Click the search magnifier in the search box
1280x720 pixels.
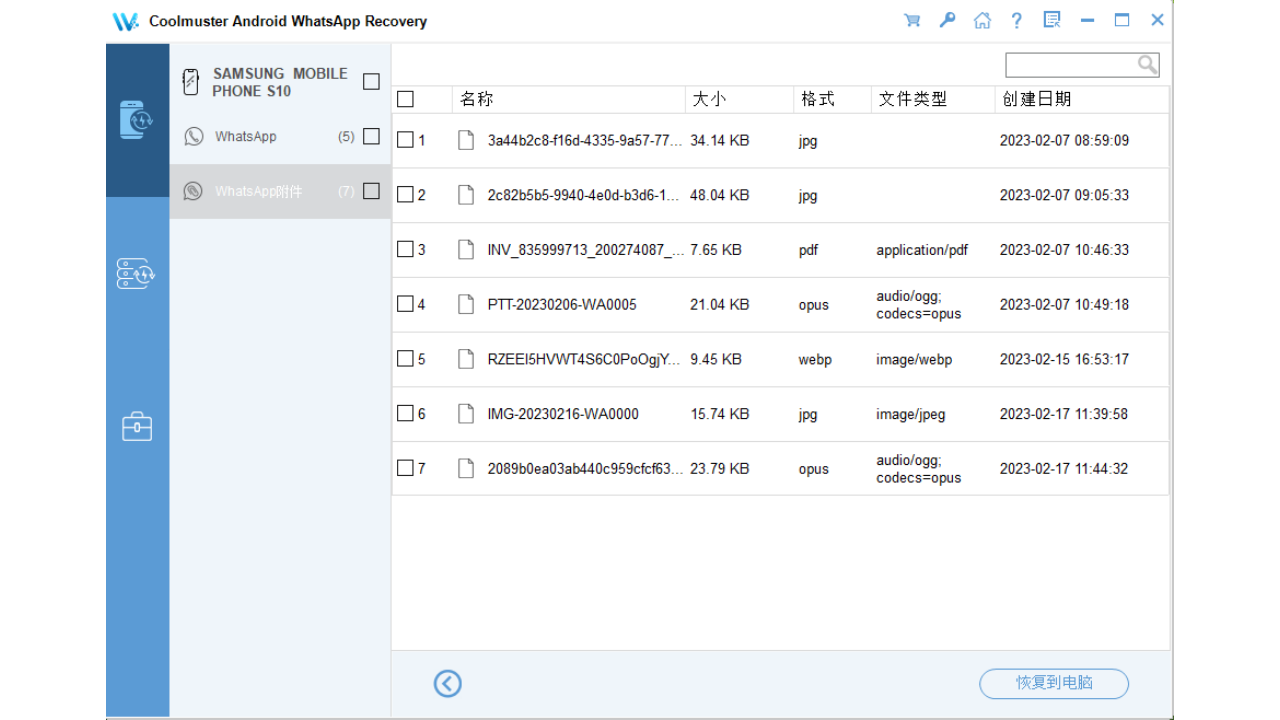tap(1146, 64)
